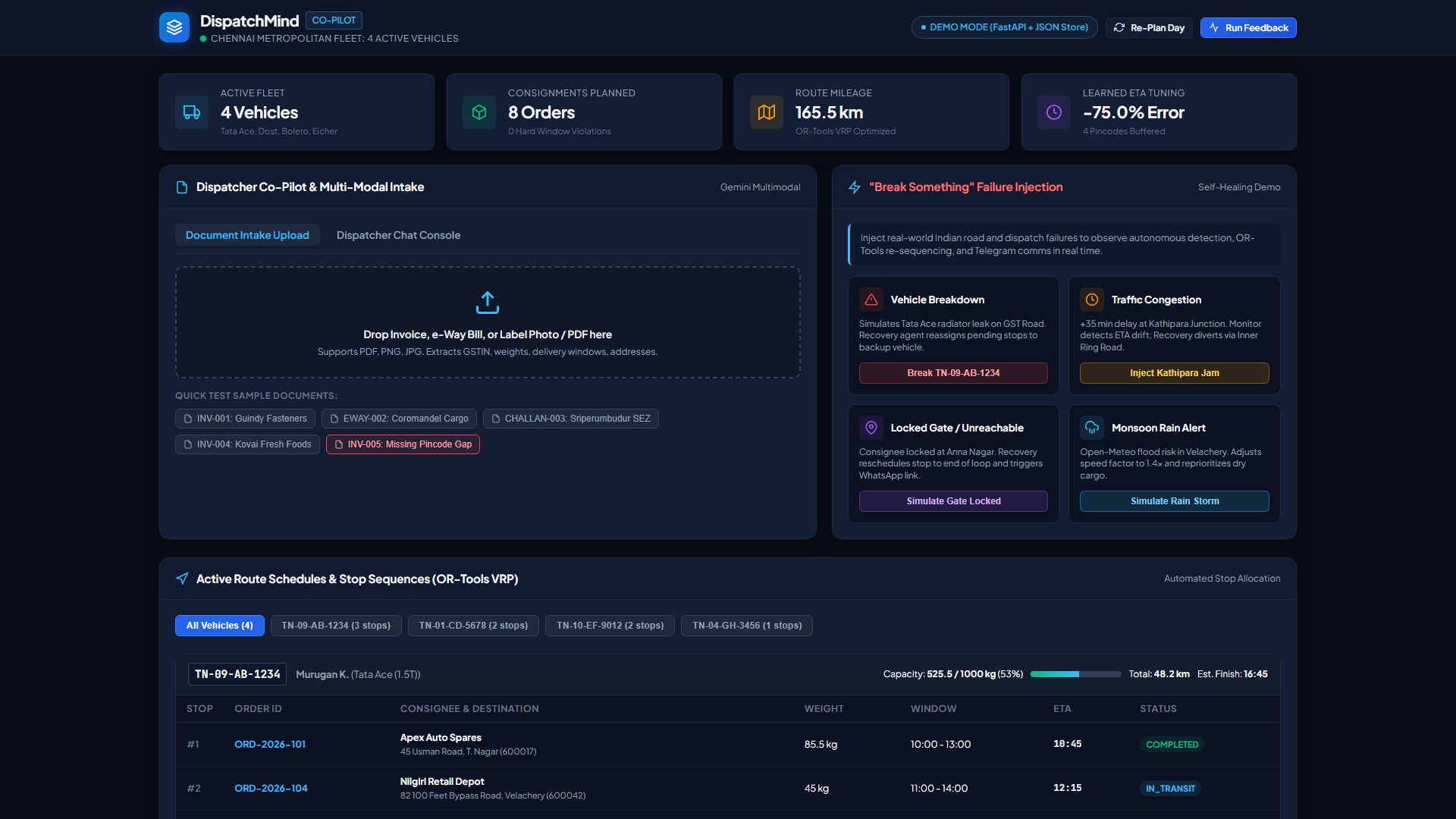Viewport: 1456px width, 819px height.
Task: Click the file icon on EWAY-002 chip
Action: [334, 419]
